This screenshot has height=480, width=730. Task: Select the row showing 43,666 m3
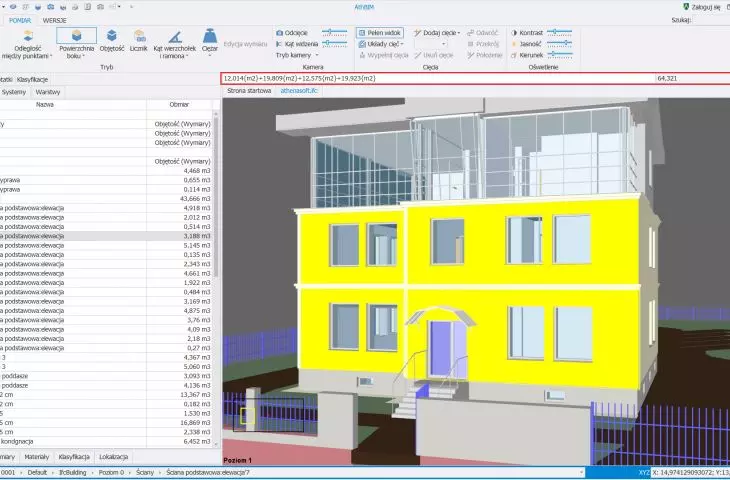pyautogui.click(x=106, y=199)
